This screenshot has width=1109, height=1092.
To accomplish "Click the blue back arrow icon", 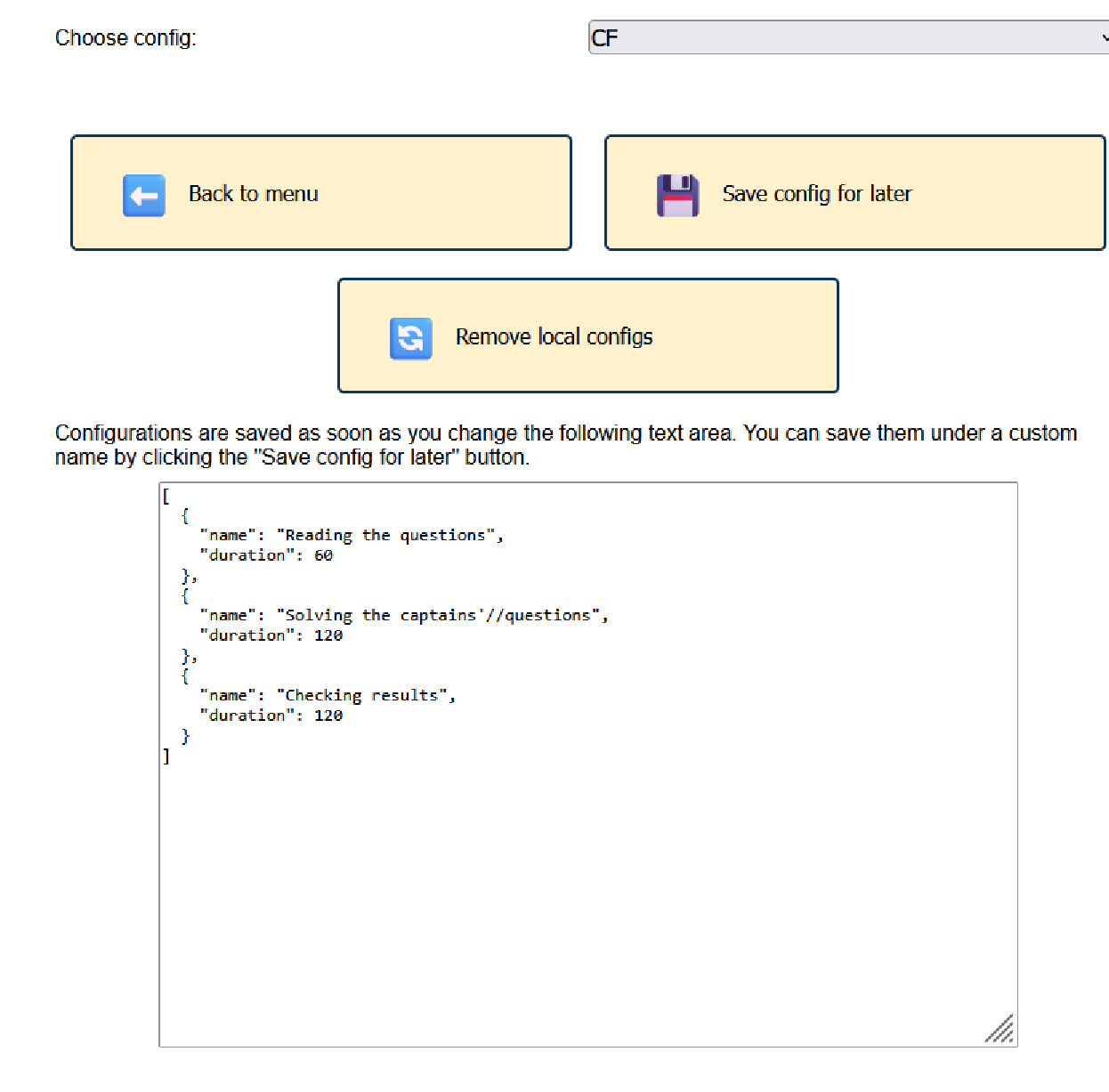I will click(143, 196).
